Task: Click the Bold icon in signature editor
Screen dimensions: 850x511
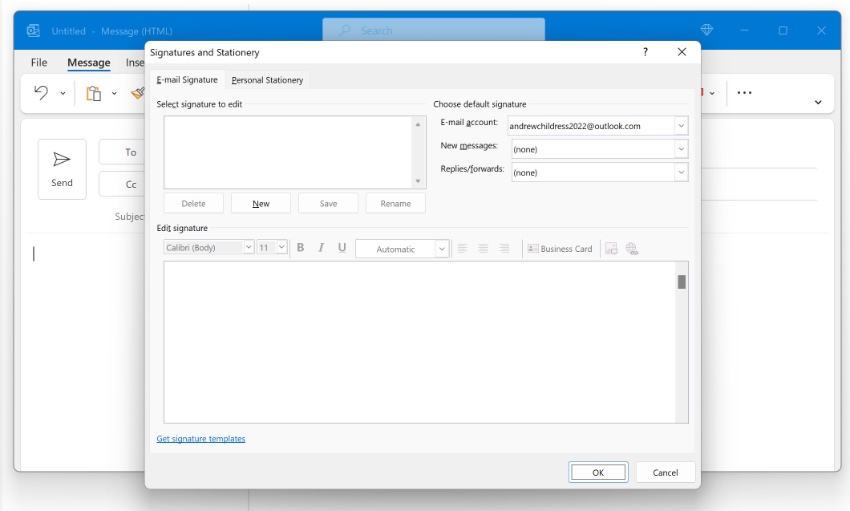Action: coord(300,248)
